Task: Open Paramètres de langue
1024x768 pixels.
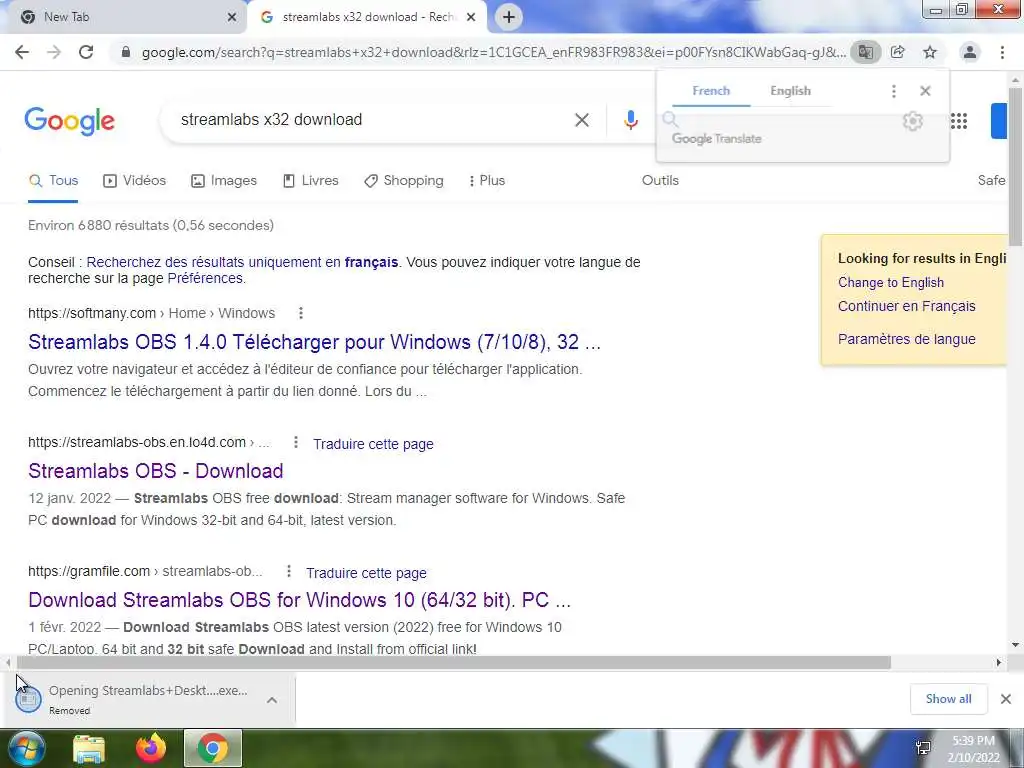Action: [x=906, y=339]
